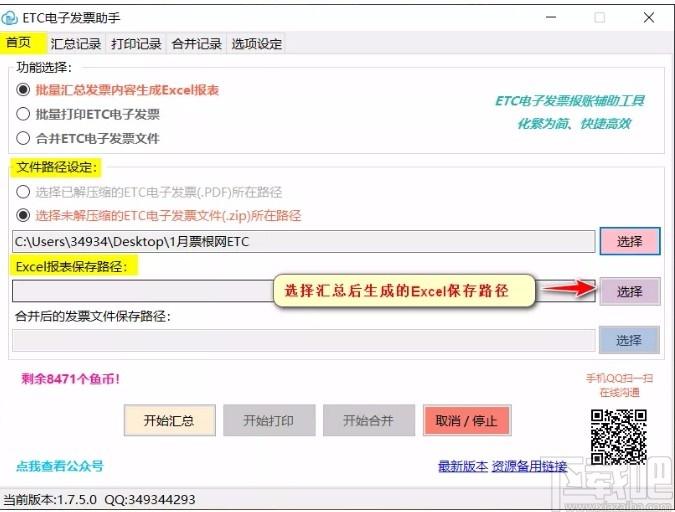Select 批量汇总发票内容生成Excel报表 radio button
675x512 pixels.
click(23, 90)
